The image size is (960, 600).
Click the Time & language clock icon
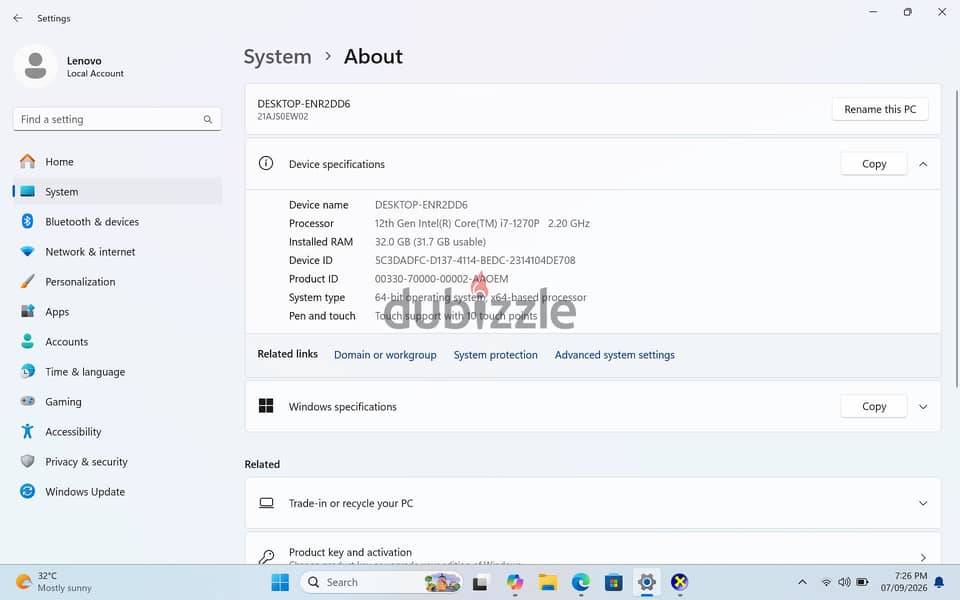coord(28,371)
